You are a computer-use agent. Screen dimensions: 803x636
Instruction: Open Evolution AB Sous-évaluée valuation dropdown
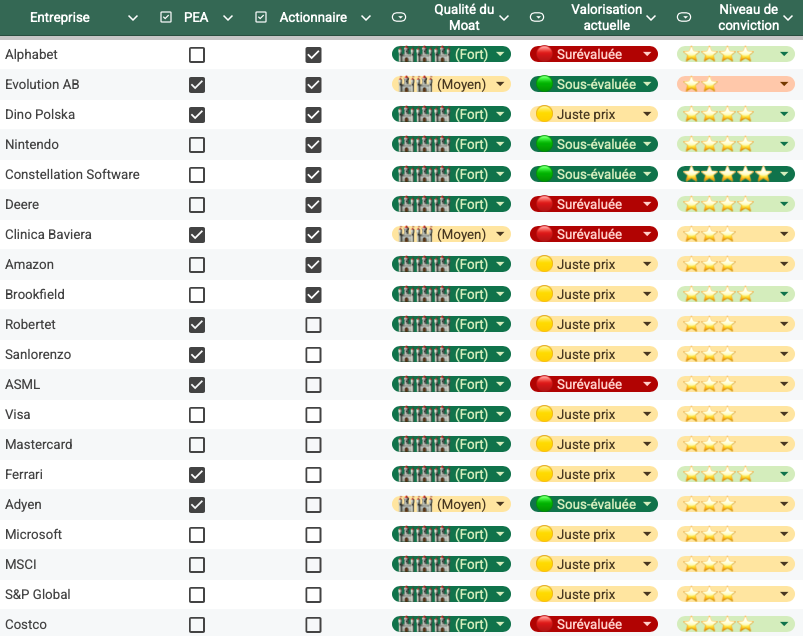point(594,84)
